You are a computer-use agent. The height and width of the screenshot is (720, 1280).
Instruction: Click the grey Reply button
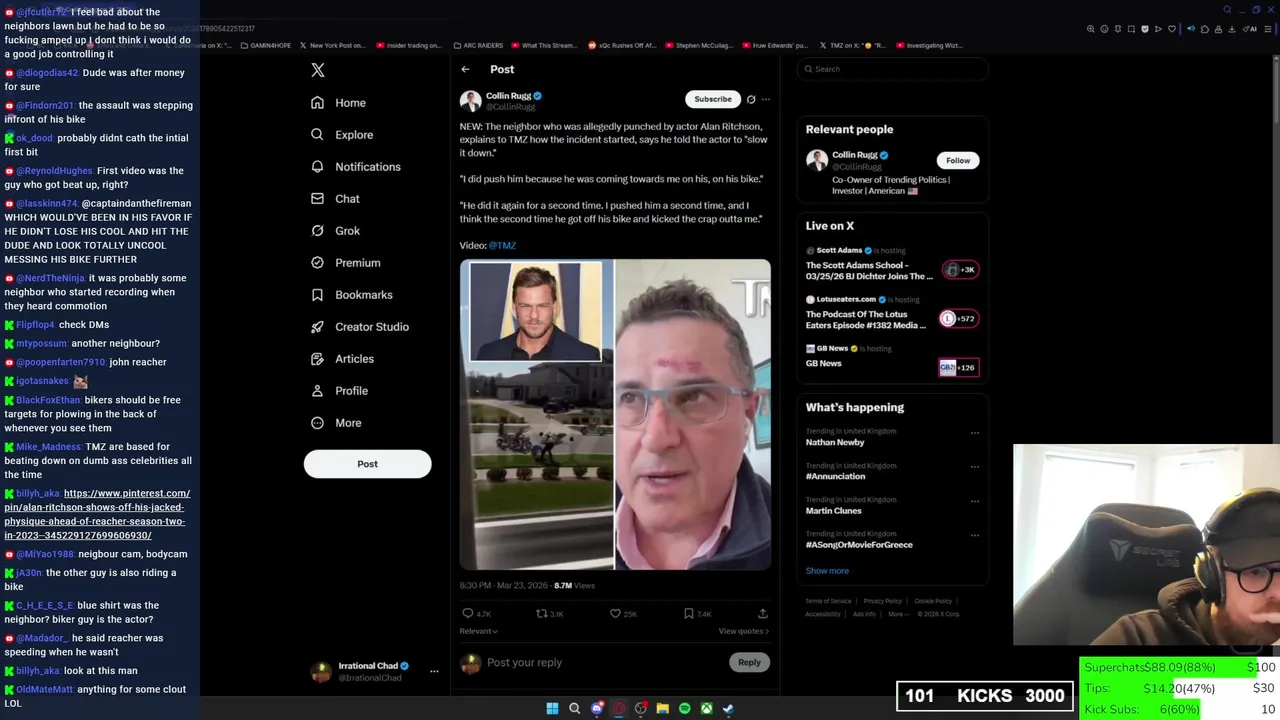click(749, 662)
